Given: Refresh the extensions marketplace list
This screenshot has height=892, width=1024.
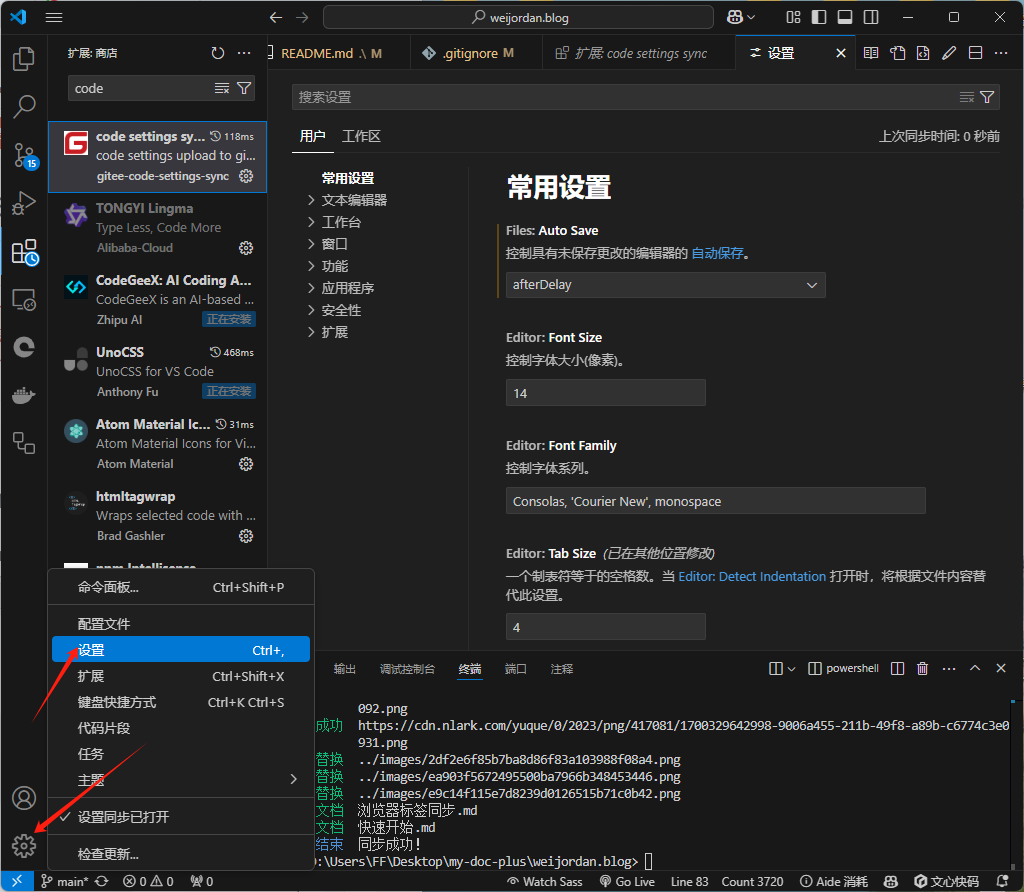Looking at the screenshot, I should (218, 53).
